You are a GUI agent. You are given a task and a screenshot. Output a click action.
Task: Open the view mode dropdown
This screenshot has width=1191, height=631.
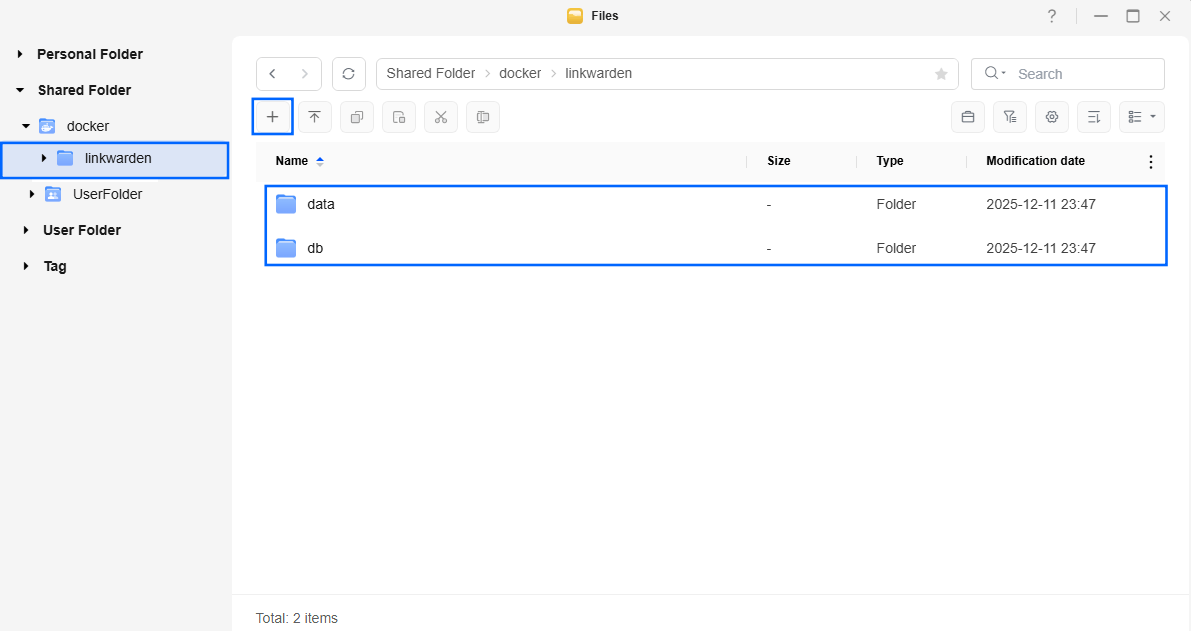pos(1141,117)
